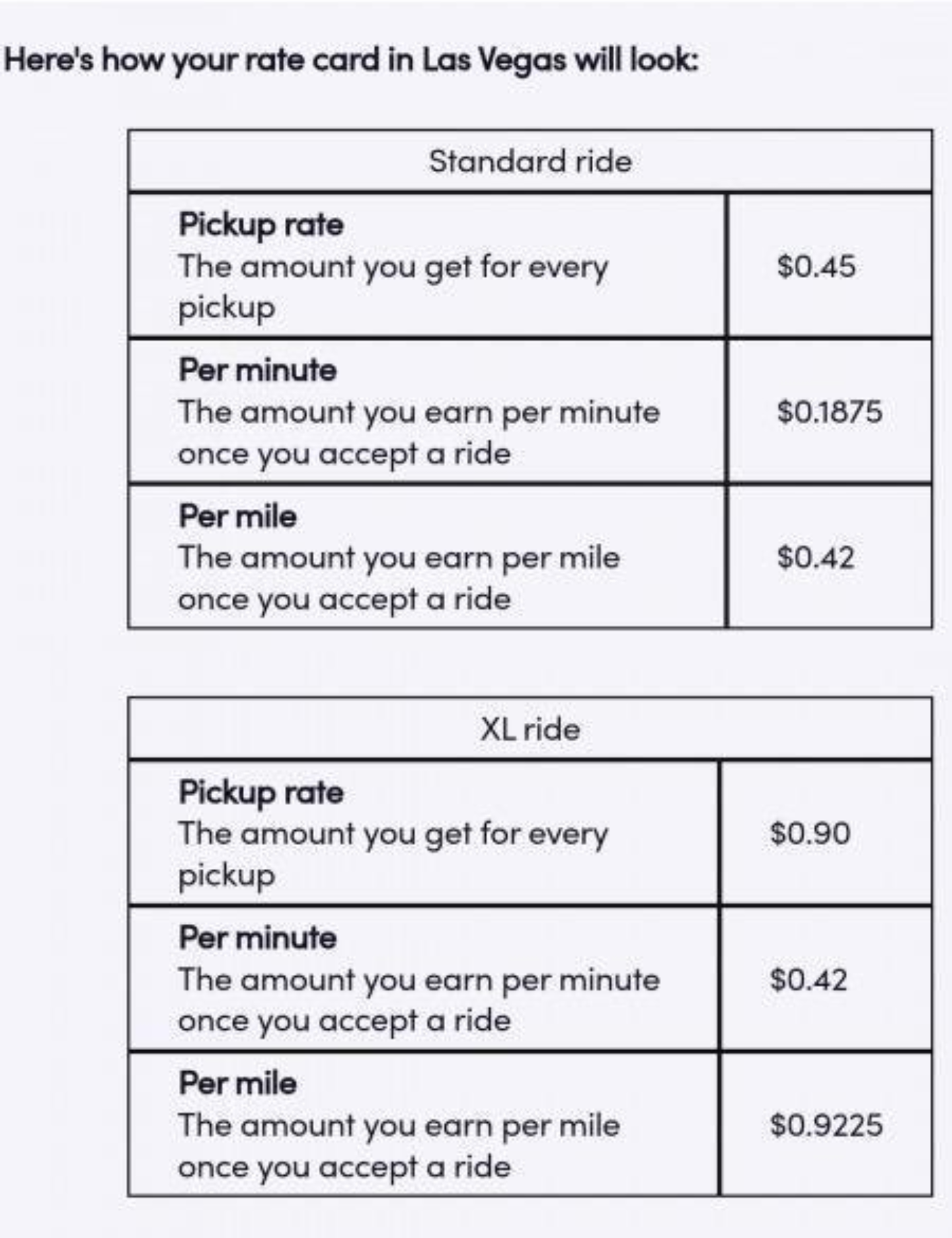
Task: Click Standard ride per minute description text
Action: coord(418,433)
